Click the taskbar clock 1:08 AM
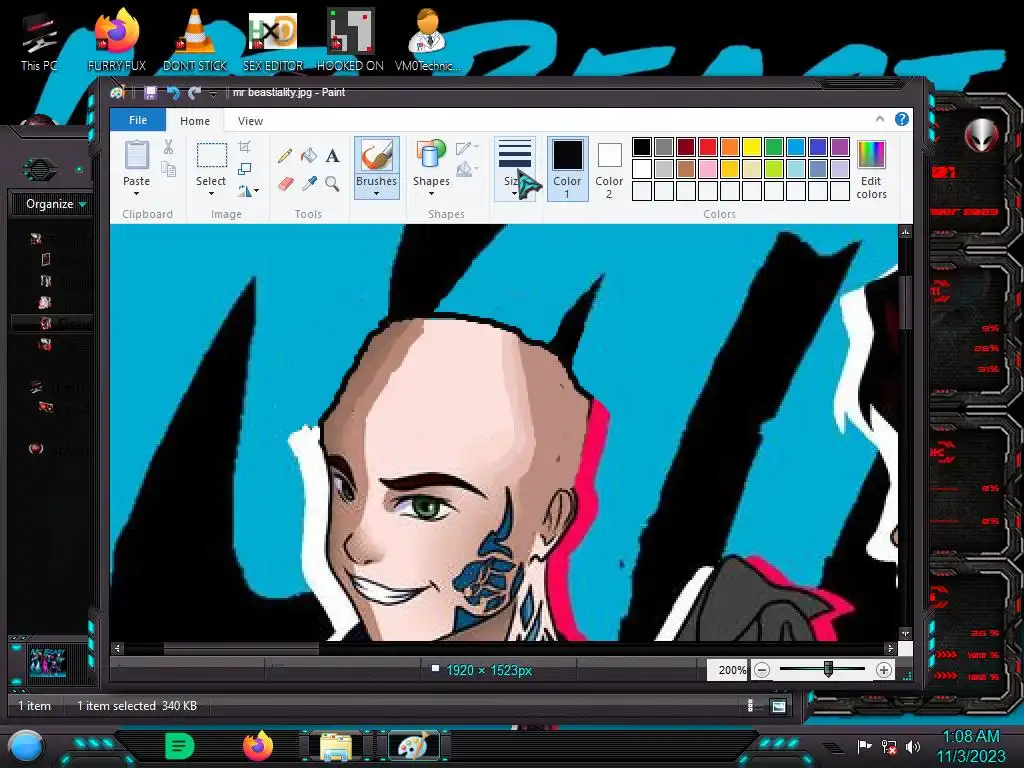This screenshot has height=768, width=1024. [x=971, y=737]
